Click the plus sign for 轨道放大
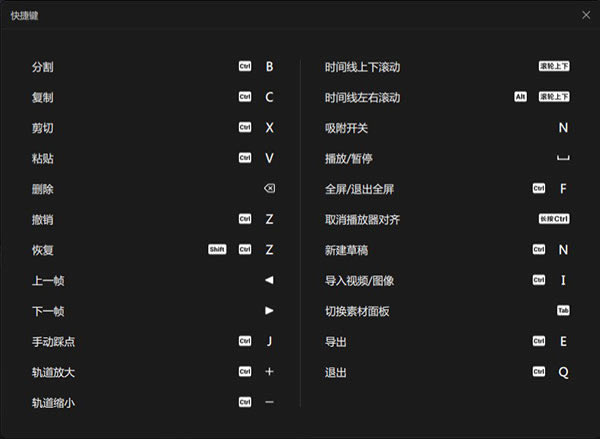Screen dimensions: 600x439 tap(269, 371)
